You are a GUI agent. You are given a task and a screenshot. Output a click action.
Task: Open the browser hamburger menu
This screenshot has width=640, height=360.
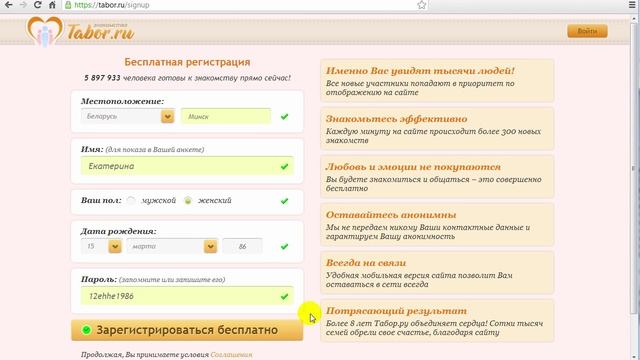pyautogui.click(x=632, y=5)
